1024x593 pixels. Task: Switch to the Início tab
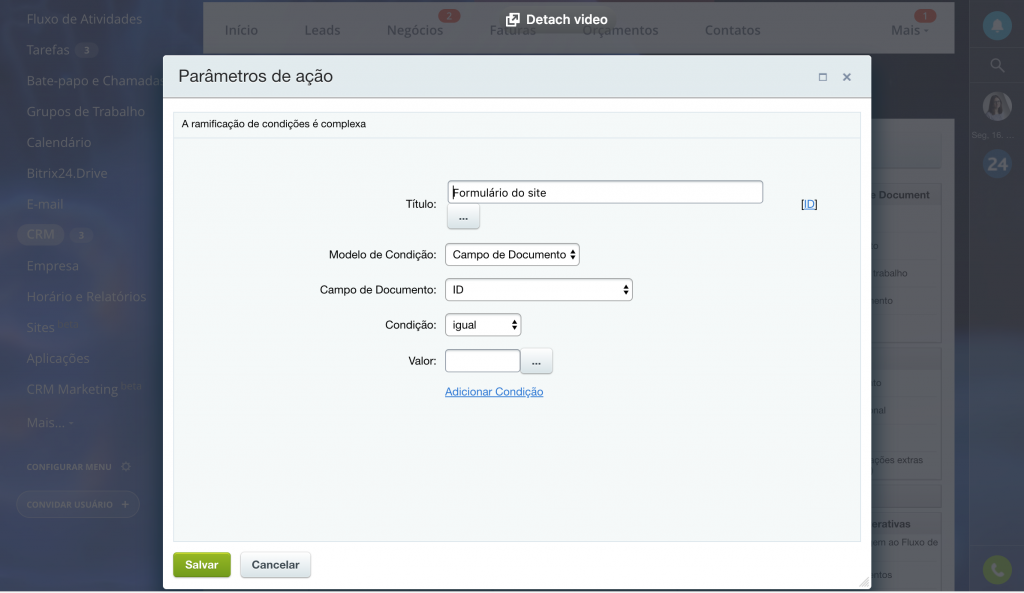pos(241,30)
